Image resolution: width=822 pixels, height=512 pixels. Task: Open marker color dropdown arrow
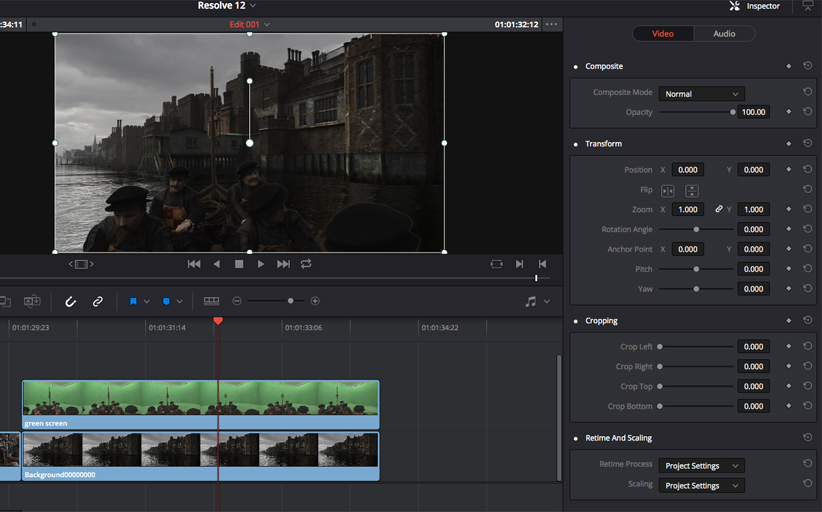(180, 301)
